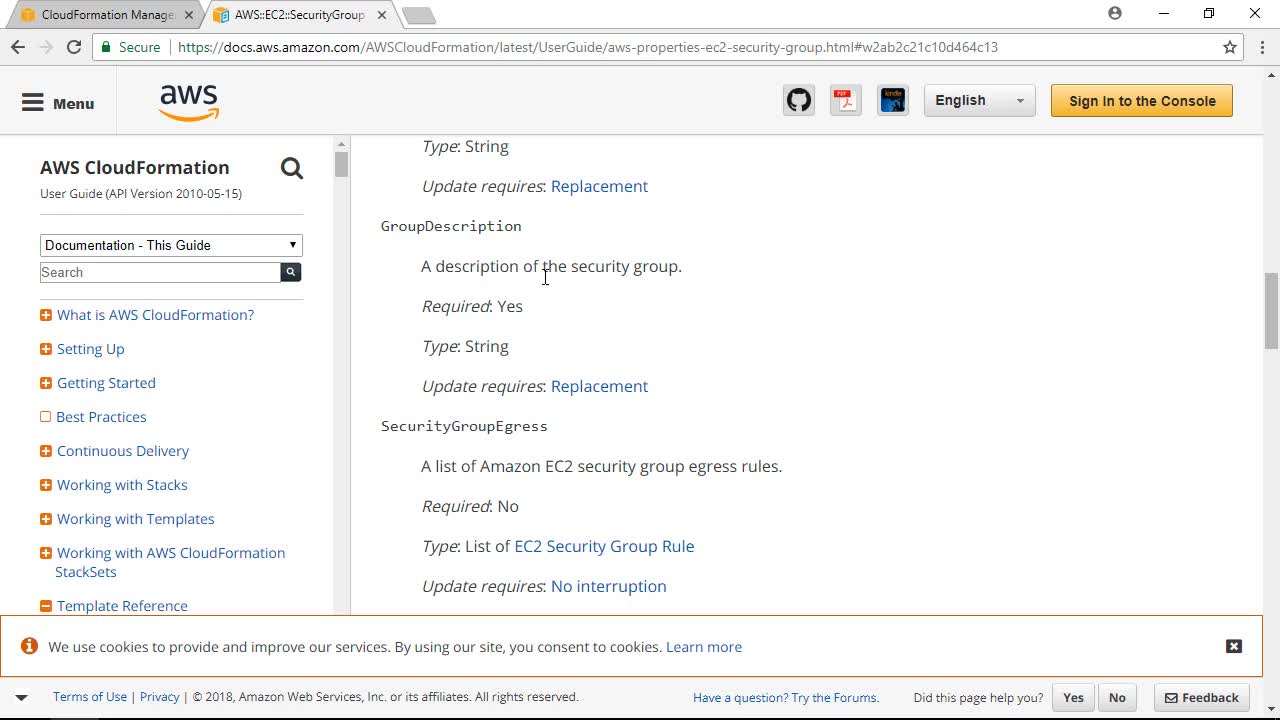The height and width of the screenshot is (720, 1280).
Task: Open the hamburger Menu
Action: click(58, 103)
